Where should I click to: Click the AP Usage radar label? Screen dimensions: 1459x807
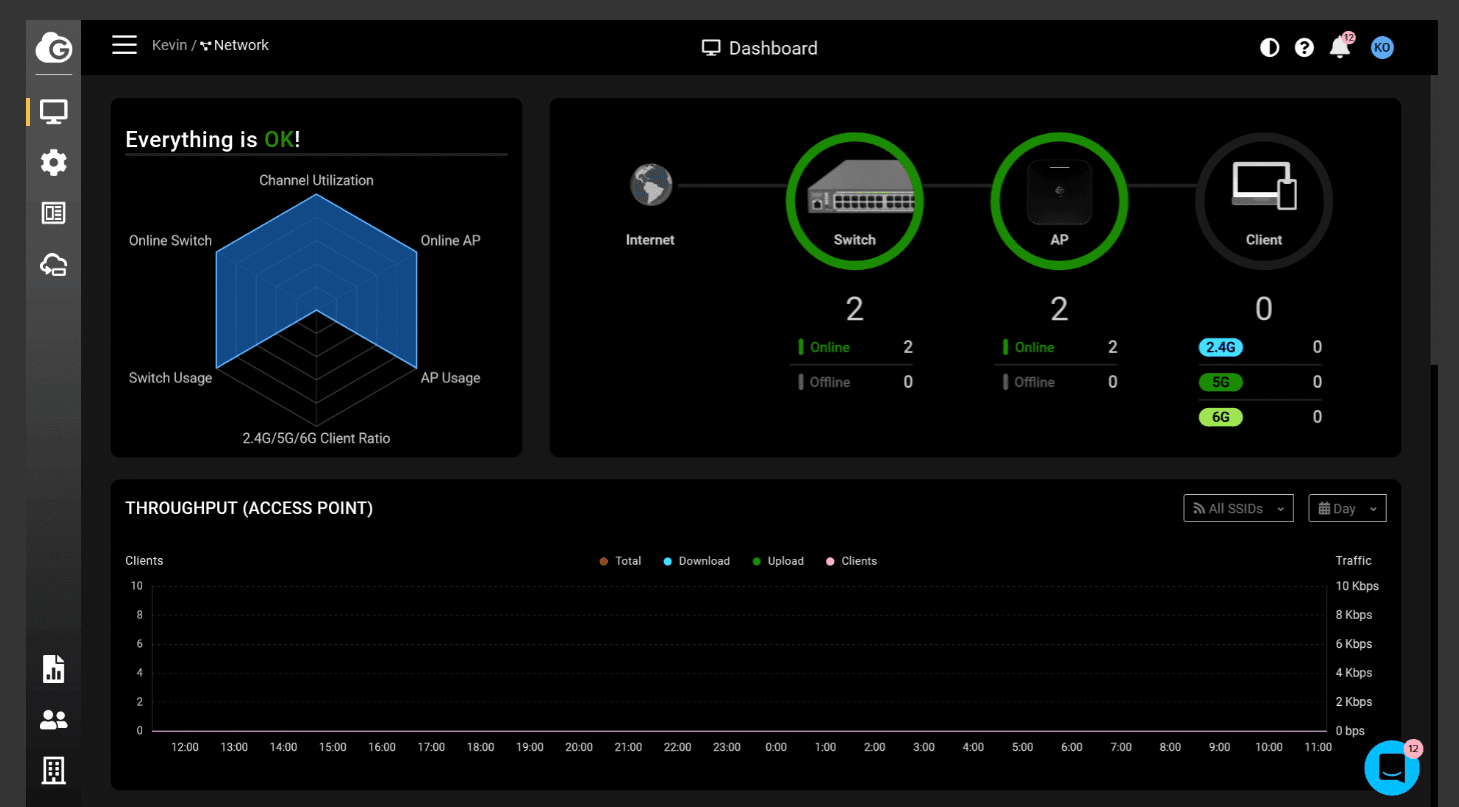(x=450, y=377)
